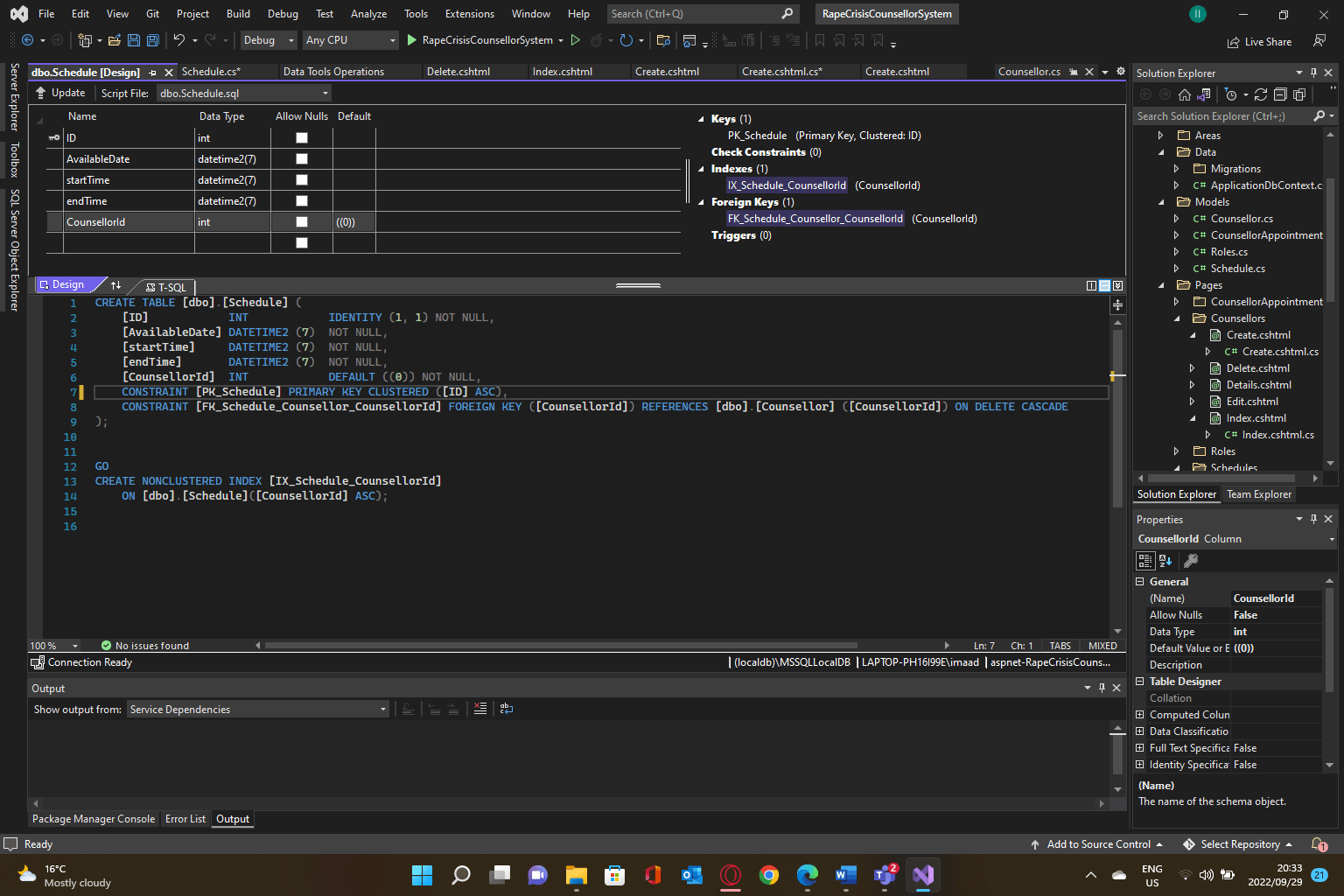Toggle Word Wrap in Output panel
This screenshot has height=896, width=1344.
[507, 709]
